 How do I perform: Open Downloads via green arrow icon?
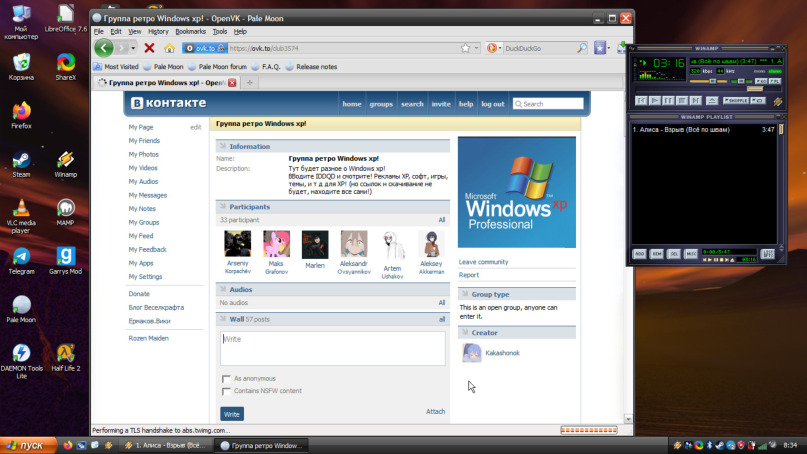[x=622, y=48]
